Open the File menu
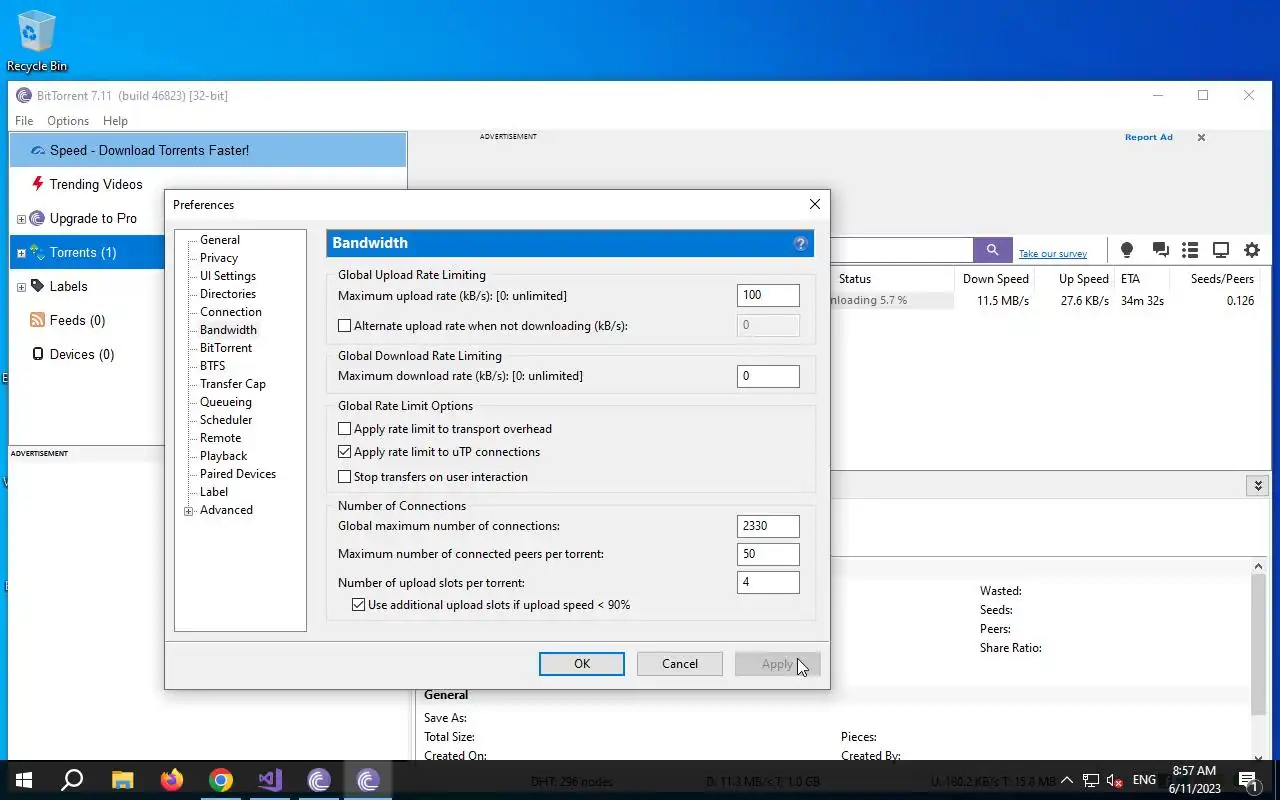Image resolution: width=1280 pixels, height=800 pixels. click(24, 120)
